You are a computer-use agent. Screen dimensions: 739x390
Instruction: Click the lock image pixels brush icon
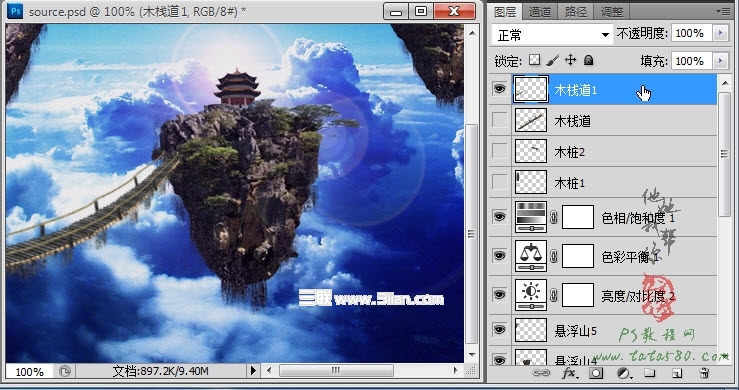pos(552,60)
